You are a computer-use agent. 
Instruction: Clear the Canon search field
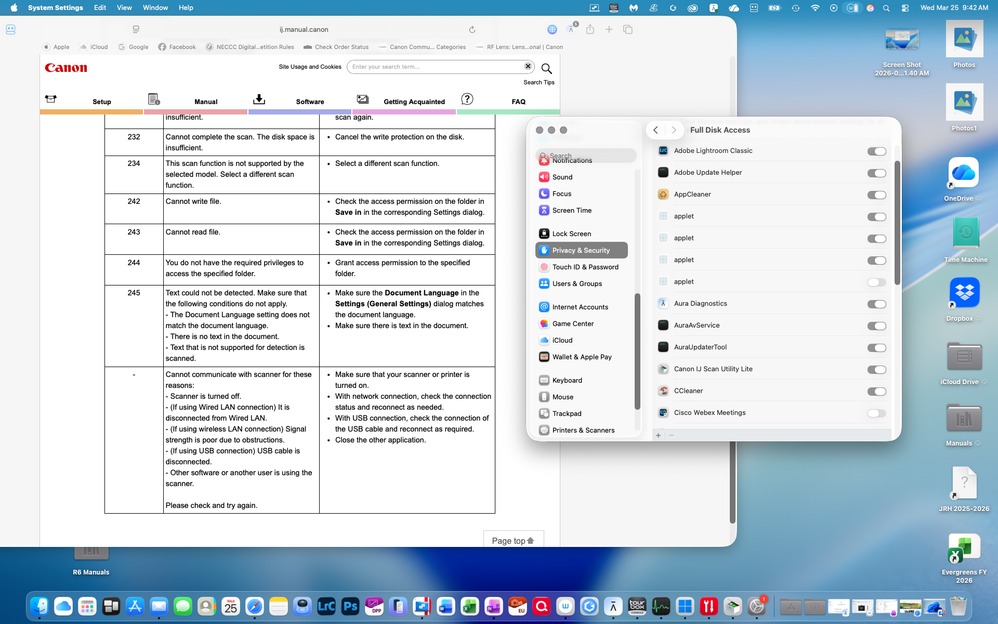pyautogui.click(x=528, y=66)
